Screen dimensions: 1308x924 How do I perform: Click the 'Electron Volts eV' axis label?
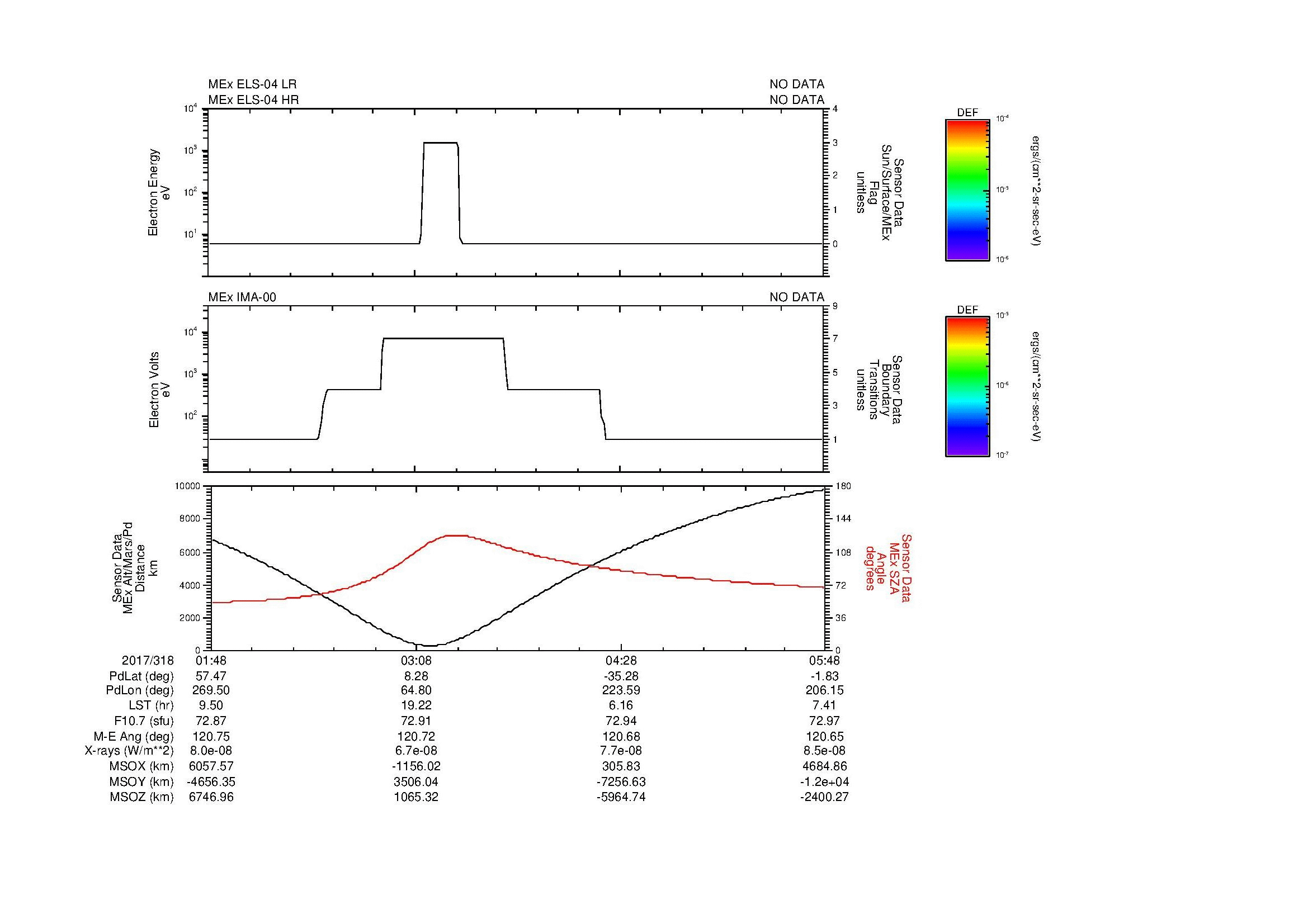[159, 390]
